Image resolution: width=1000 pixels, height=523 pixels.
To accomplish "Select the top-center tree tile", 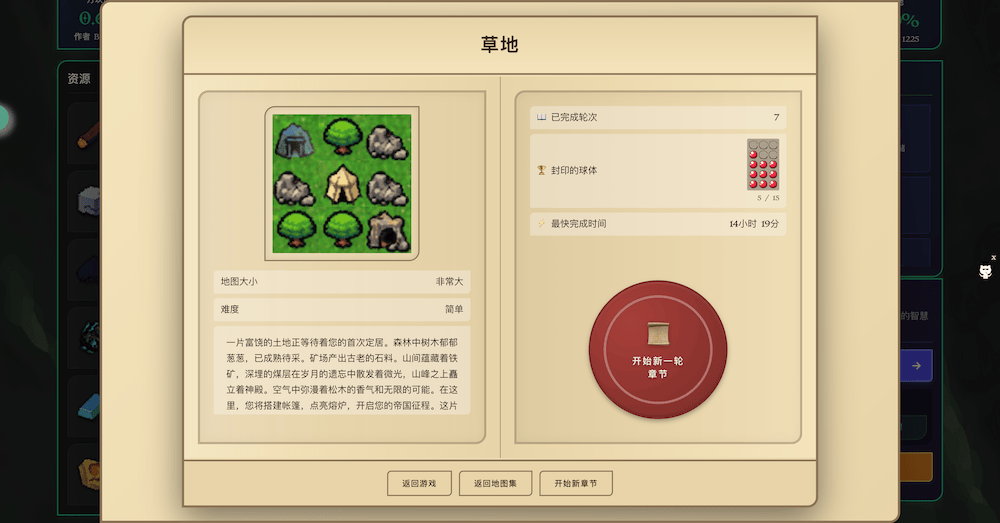I will (342, 137).
